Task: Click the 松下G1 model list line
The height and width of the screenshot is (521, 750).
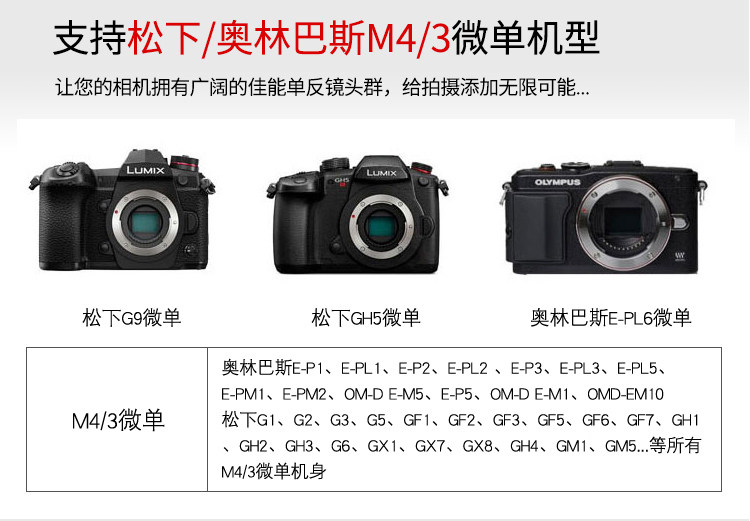Action: tap(460, 420)
